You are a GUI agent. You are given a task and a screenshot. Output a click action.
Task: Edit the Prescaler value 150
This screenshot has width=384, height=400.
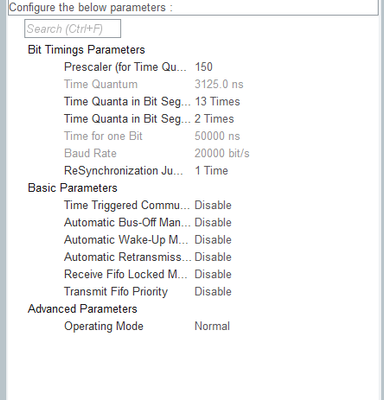(x=204, y=67)
